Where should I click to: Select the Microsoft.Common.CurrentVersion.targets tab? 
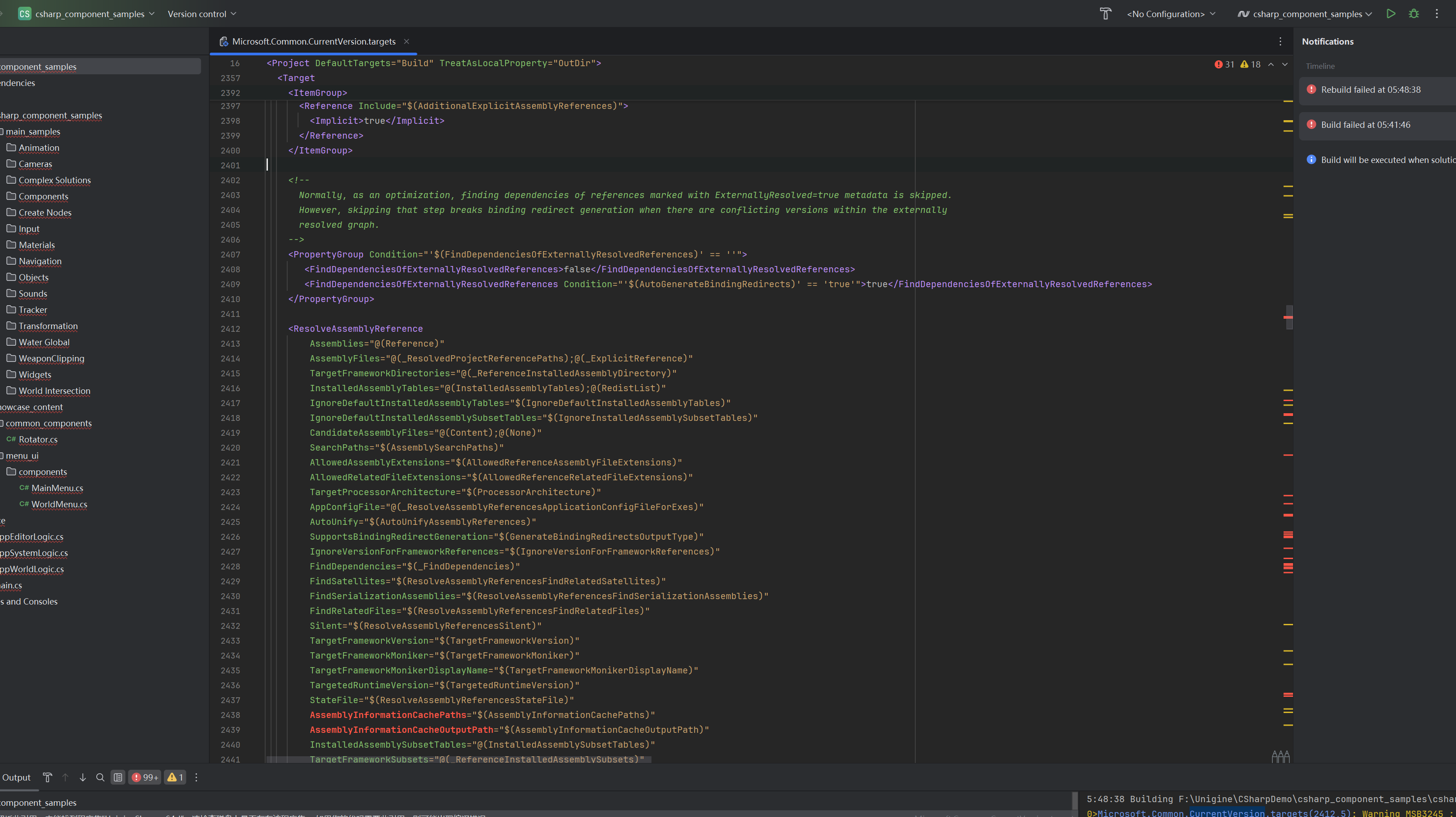pyautogui.click(x=313, y=41)
